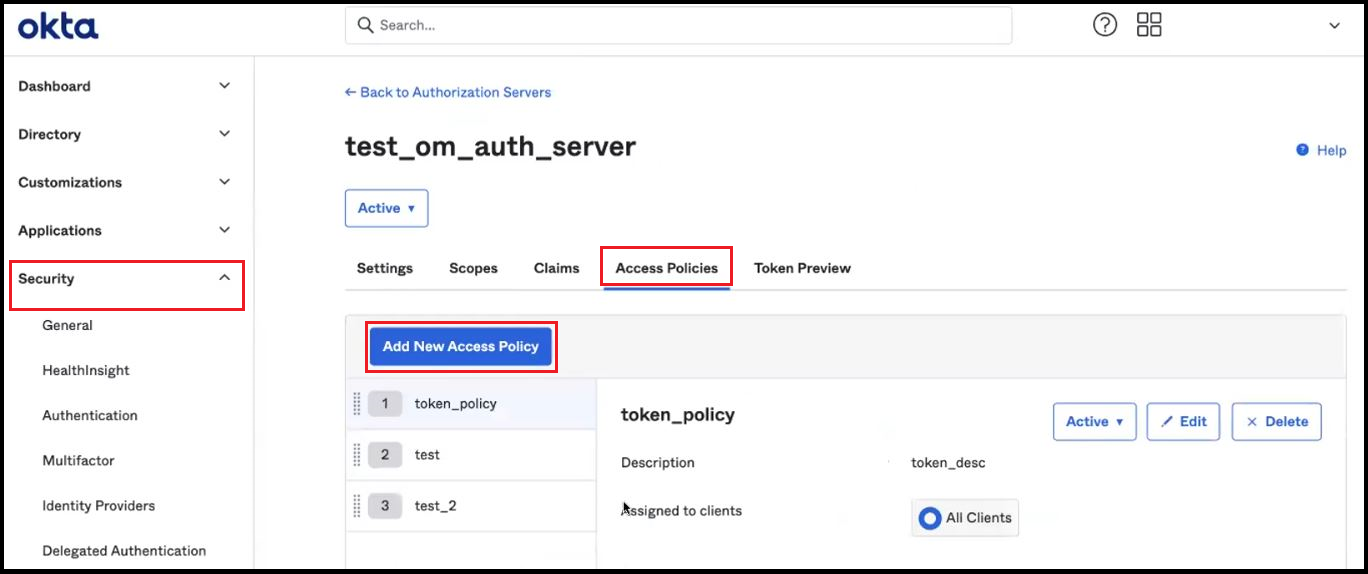Screen dimensions: 1368x574
Task: Switch to the Token Preview tab
Action: (x=802, y=268)
